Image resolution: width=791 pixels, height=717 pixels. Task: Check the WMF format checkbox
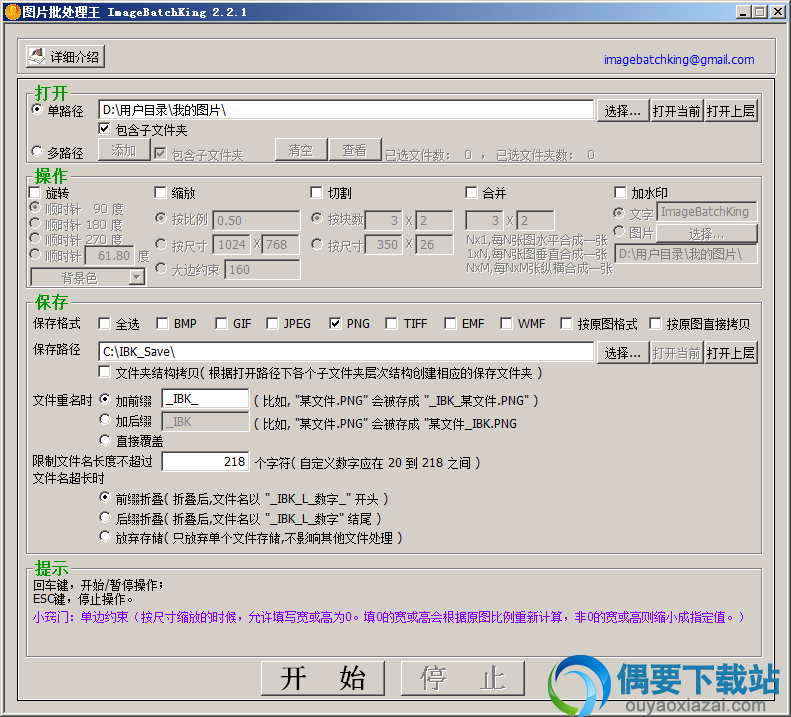pyautogui.click(x=505, y=323)
